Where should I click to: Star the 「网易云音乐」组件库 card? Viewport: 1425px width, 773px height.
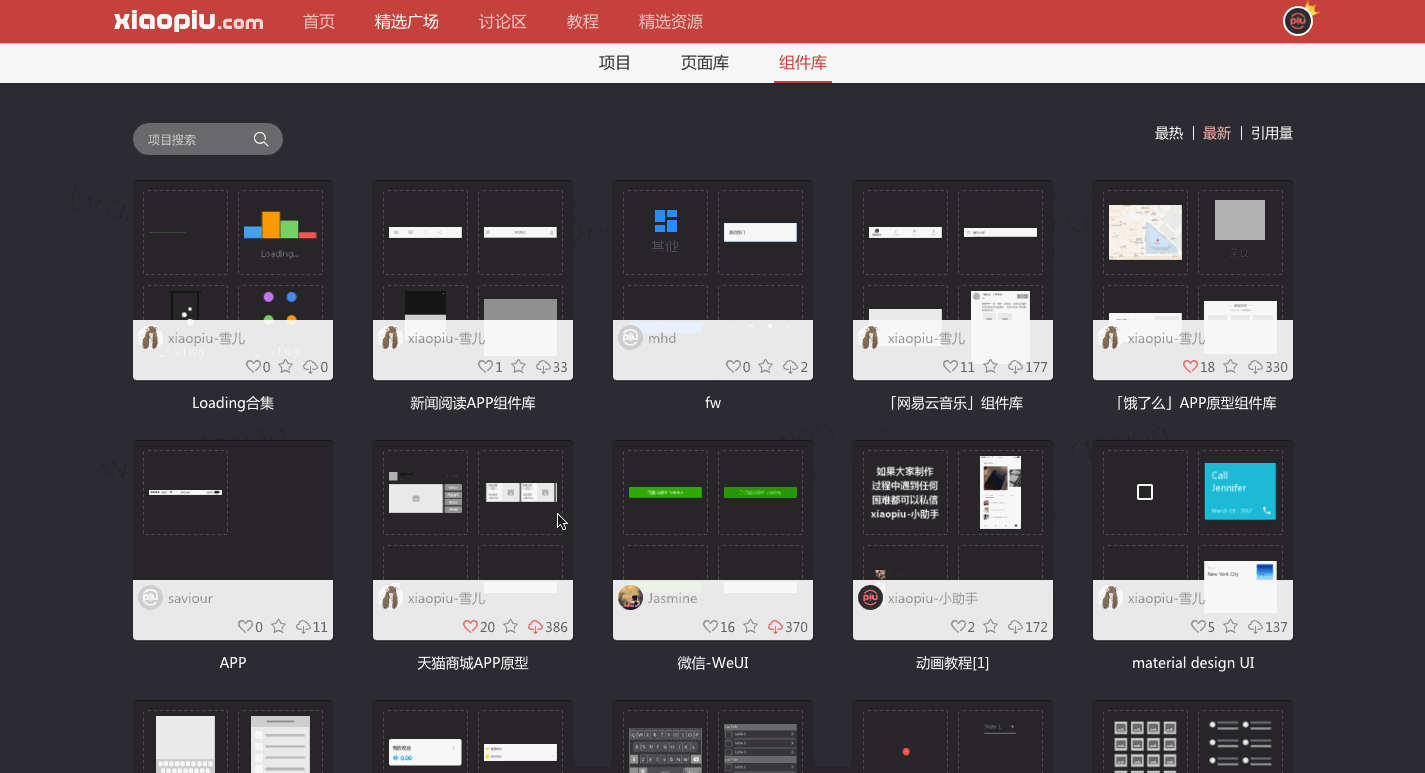pos(990,367)
